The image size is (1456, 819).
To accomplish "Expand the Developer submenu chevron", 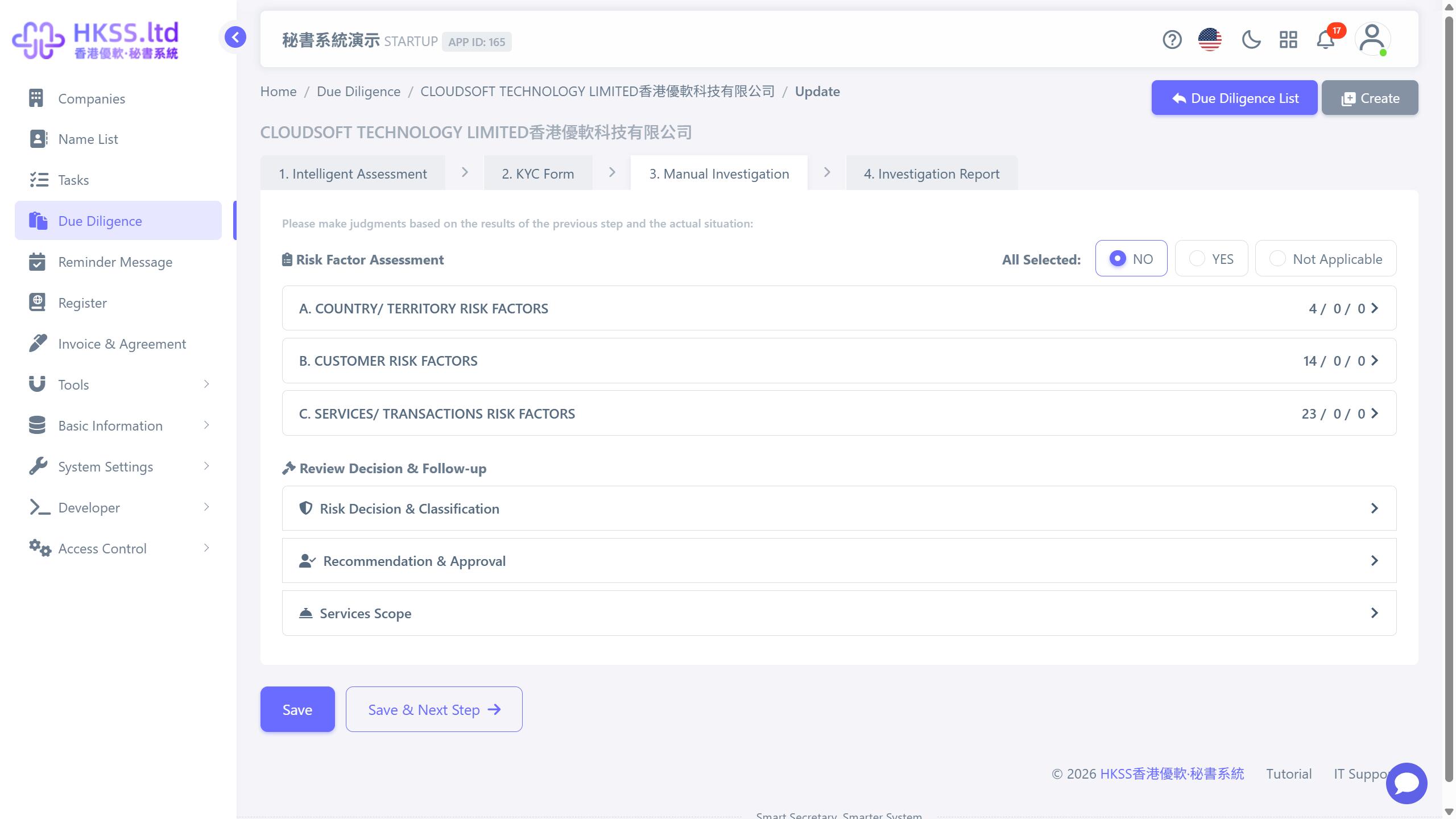I will coord(206,507).
